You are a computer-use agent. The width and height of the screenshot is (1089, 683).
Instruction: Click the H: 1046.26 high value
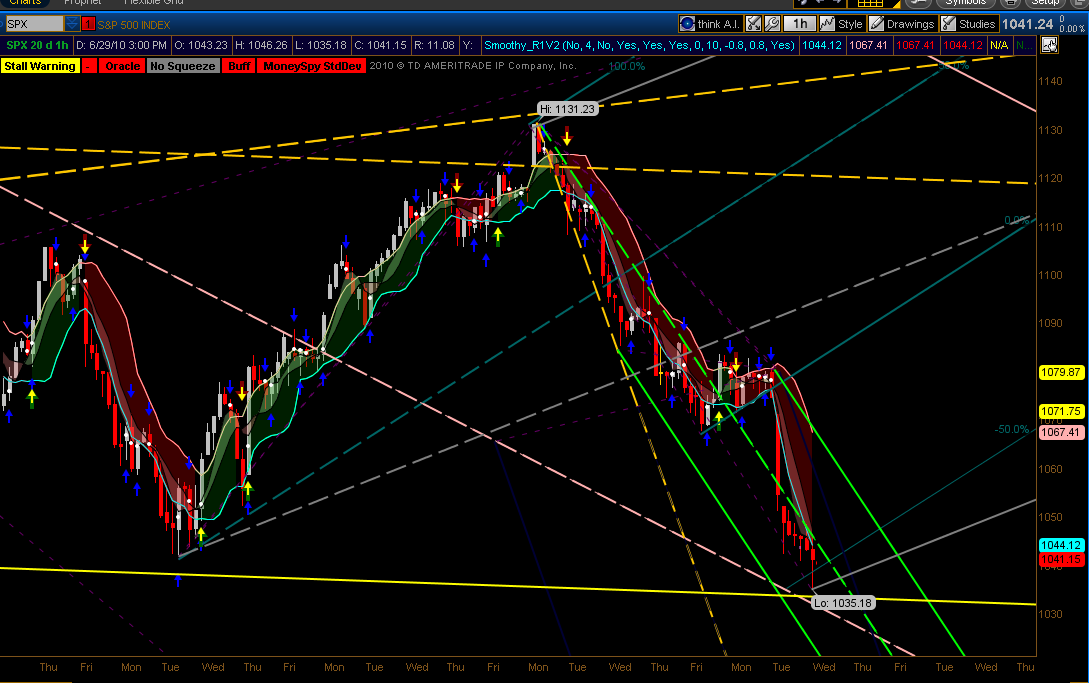click(x=261, y=45)
